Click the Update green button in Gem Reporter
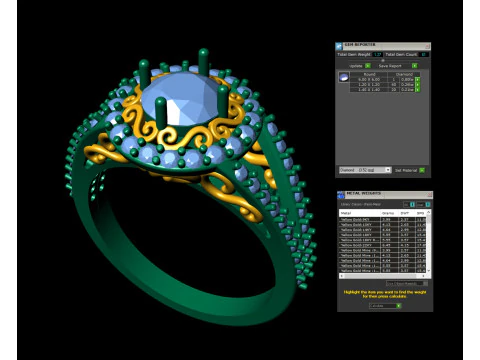Image resolution: width=480 pixels, height=360 pixels. 368,66
